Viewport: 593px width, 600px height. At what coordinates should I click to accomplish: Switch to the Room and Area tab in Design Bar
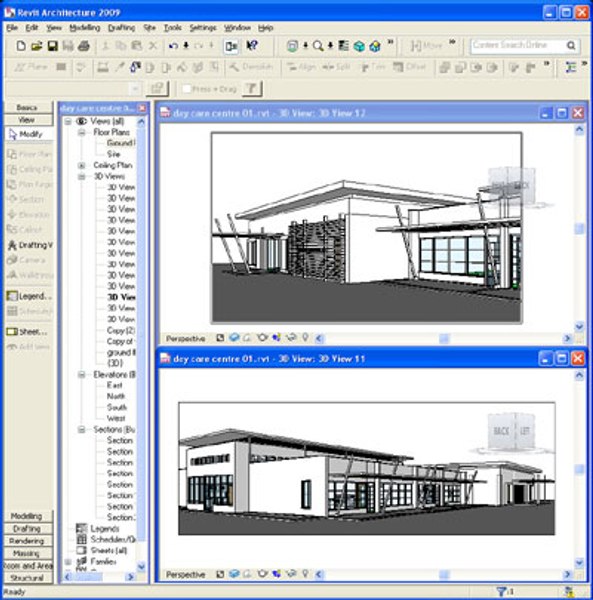pyautogui.click(x=27, y=566)
